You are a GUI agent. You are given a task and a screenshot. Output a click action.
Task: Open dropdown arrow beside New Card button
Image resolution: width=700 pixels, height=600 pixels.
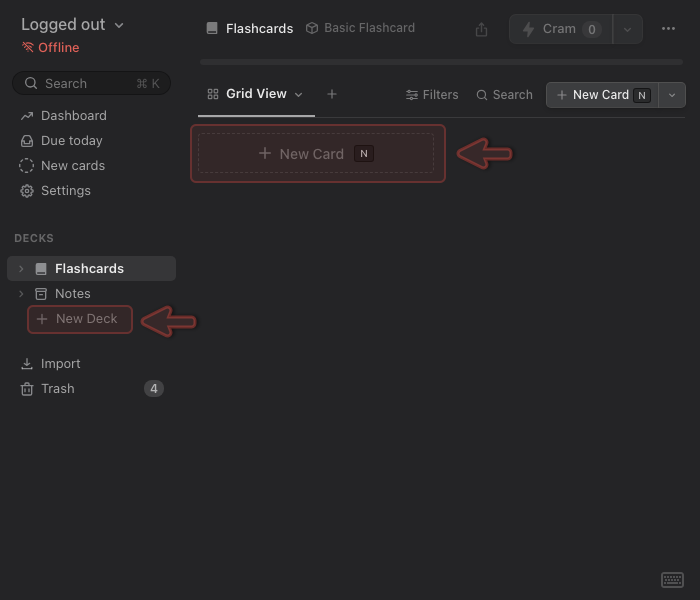pyautogui.click(x=671, y=95)
